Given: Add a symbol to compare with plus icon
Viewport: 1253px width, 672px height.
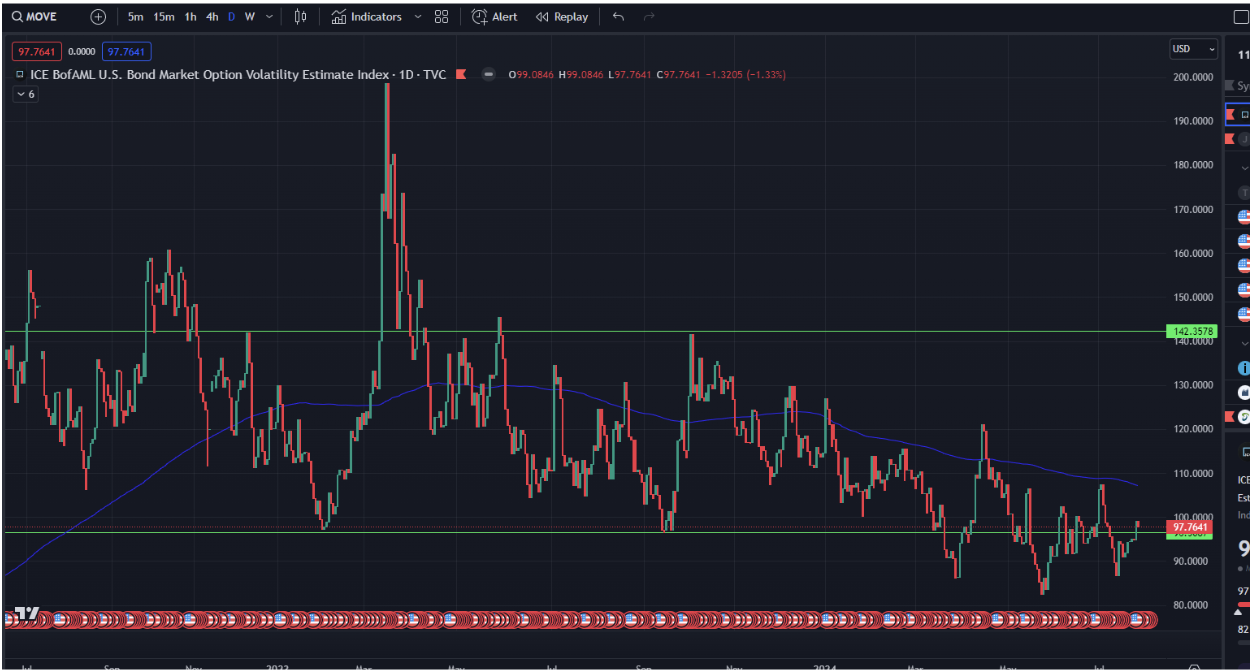Looking at the screenshot, I should [97, 17].
